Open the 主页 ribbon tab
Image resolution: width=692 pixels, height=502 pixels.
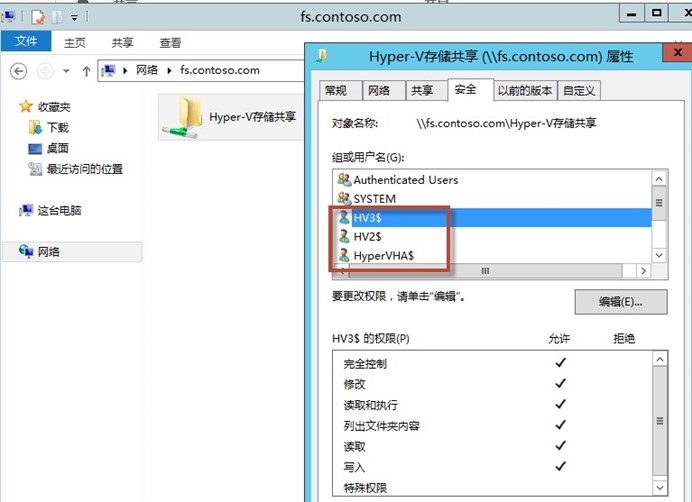pyautogui.click(x=75, y=43)
